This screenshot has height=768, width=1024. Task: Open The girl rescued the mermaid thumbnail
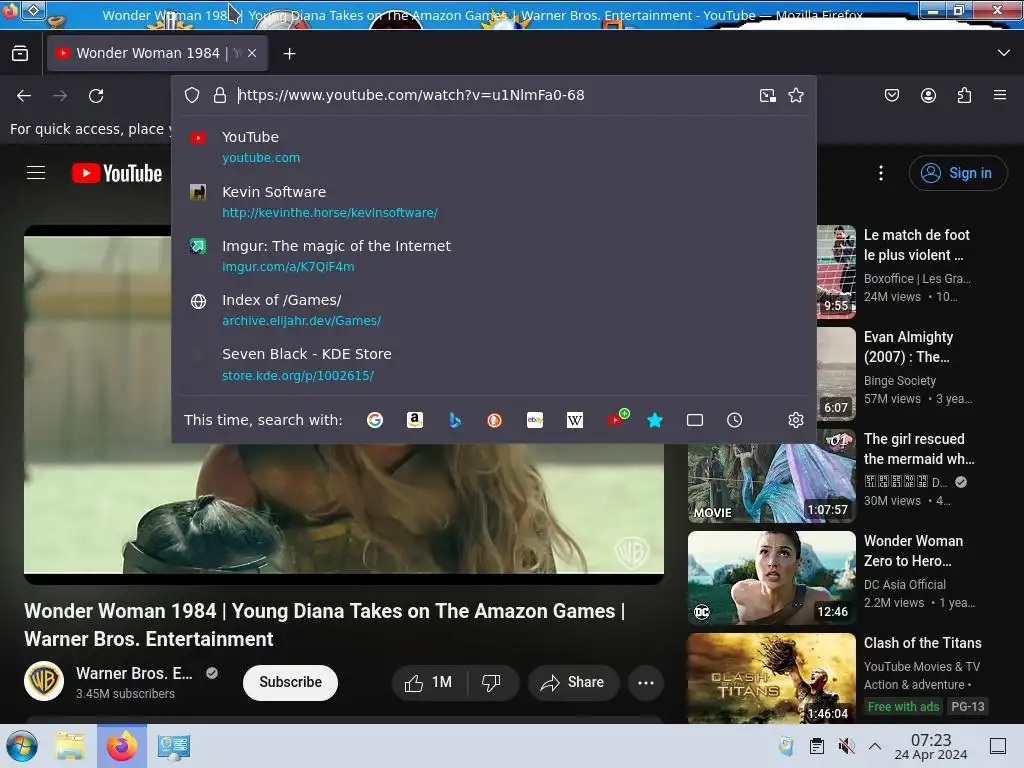point(771,483)
